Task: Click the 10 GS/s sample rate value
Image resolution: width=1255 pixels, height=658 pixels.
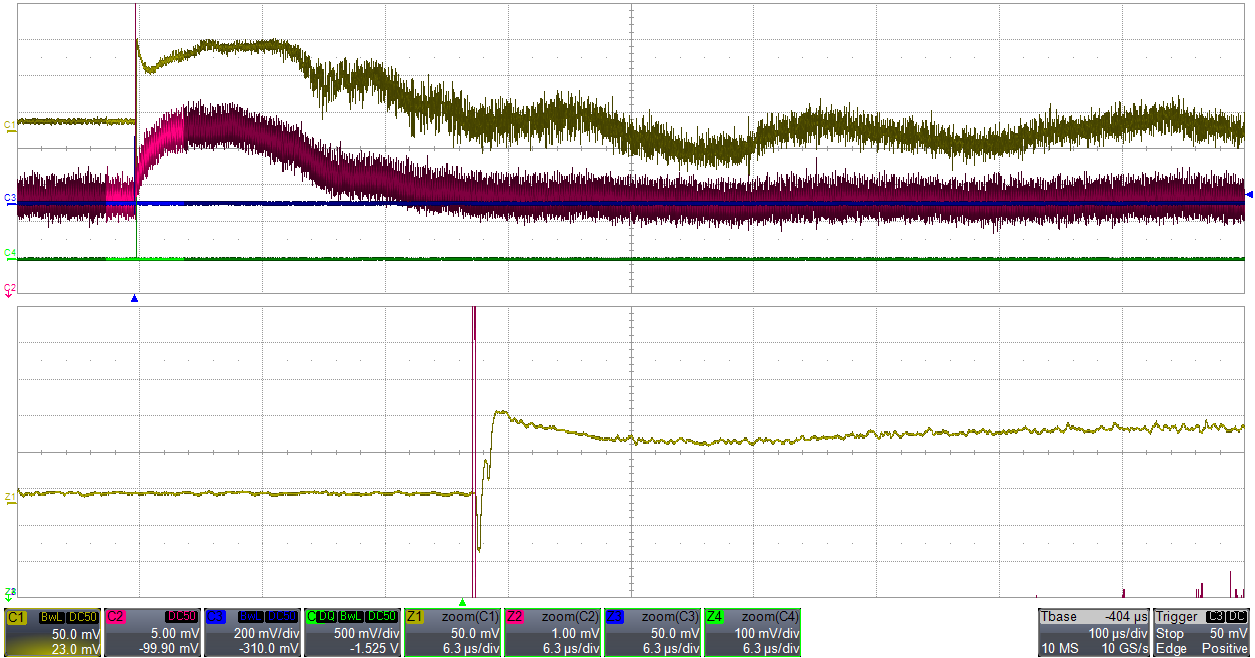Action: 1124,649
